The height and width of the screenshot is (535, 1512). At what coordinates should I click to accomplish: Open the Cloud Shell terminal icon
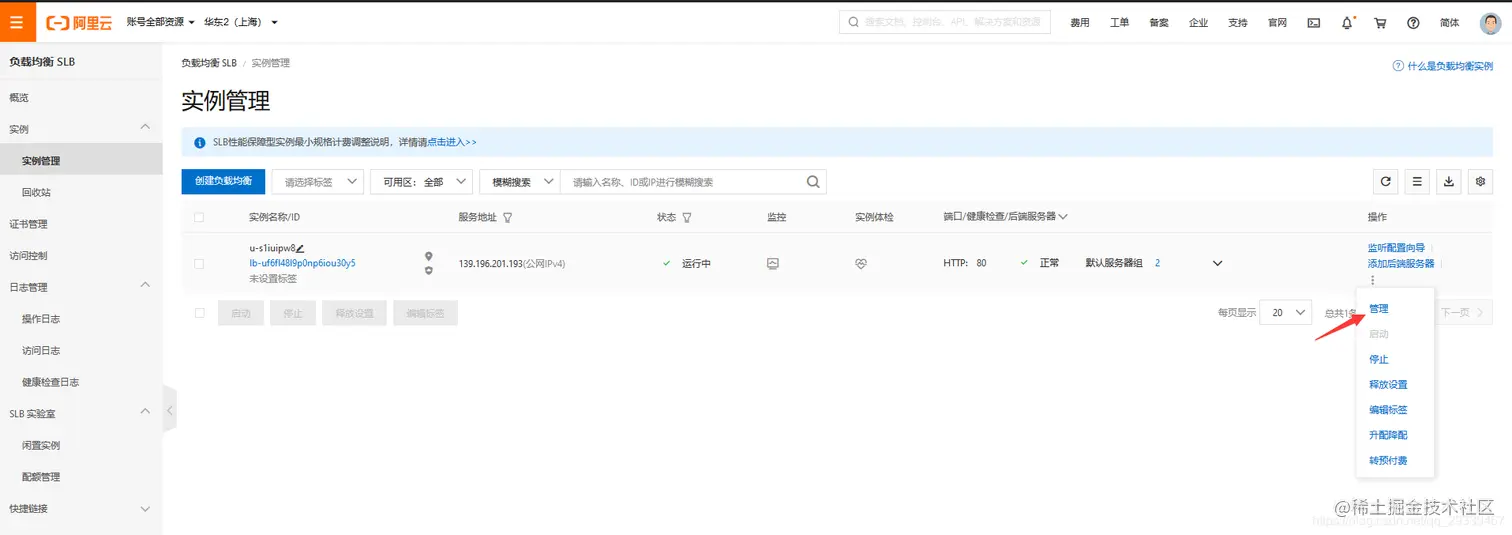(x=1314, y=23)
